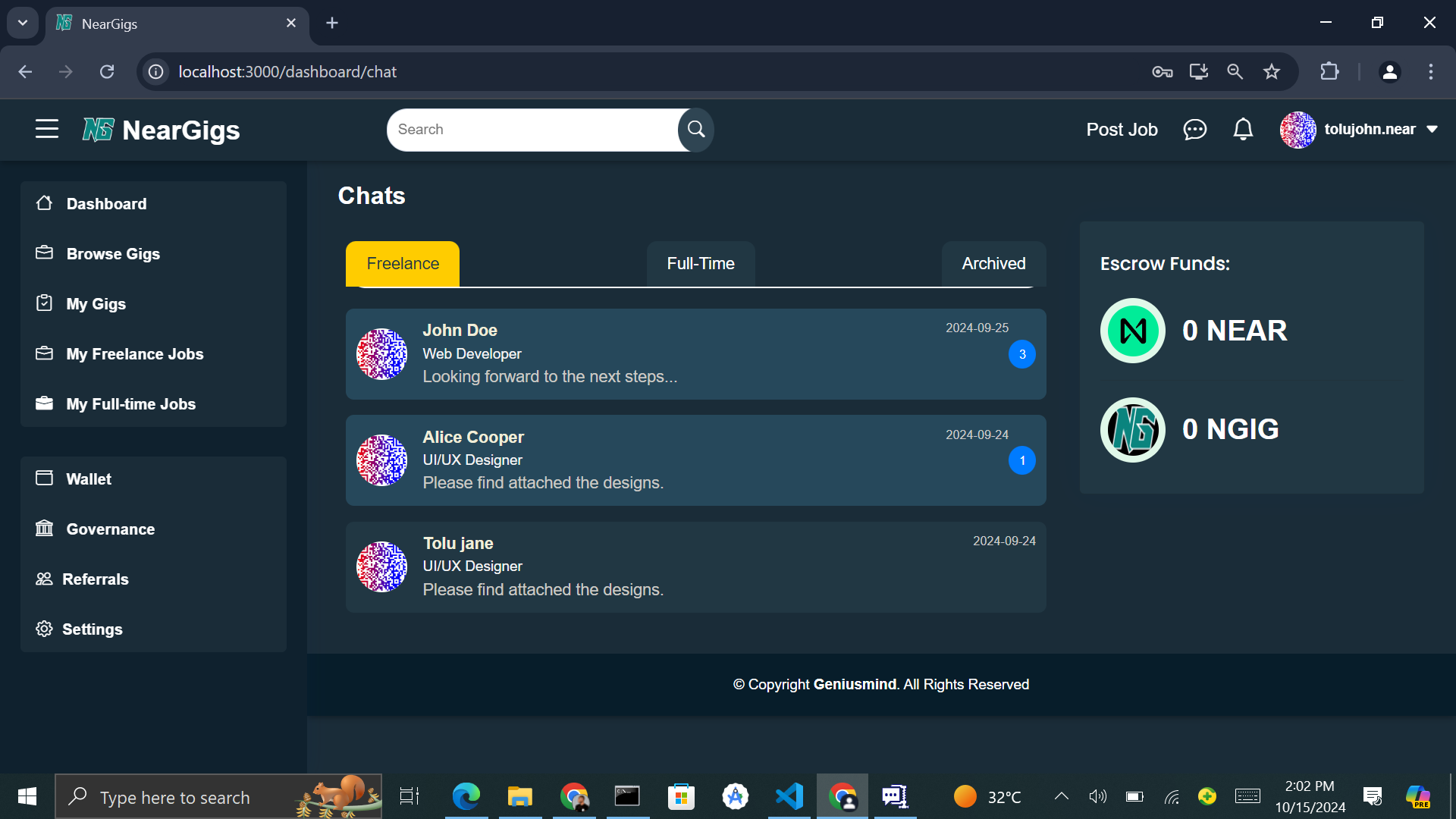
Task: Click the search magnifier button
Action: pos(695,130)
